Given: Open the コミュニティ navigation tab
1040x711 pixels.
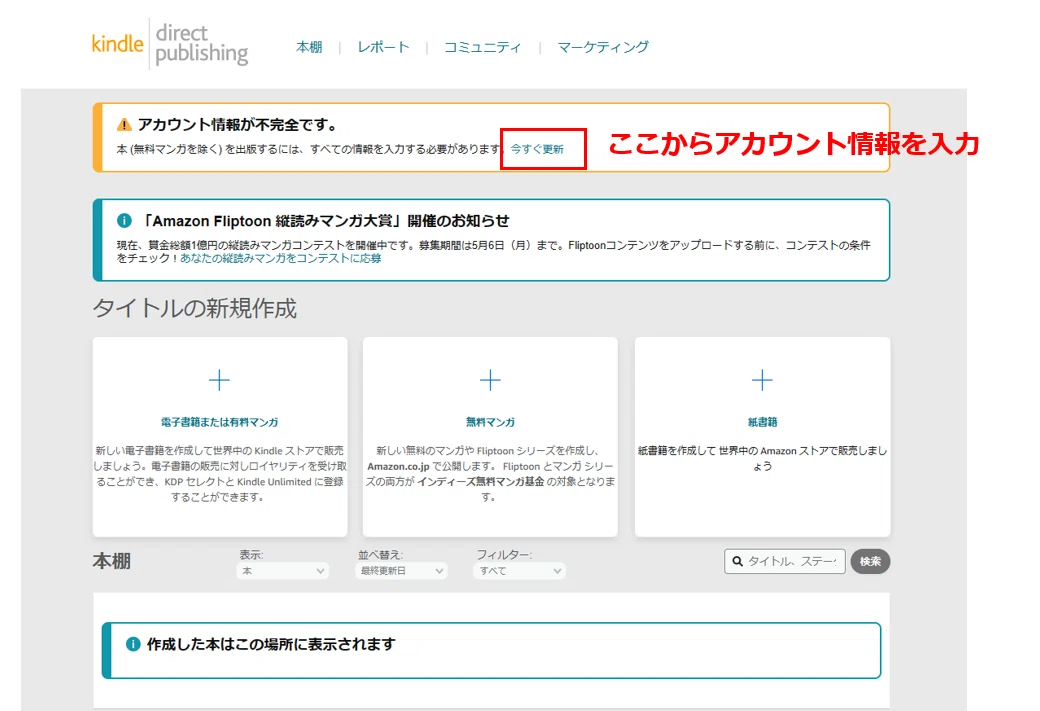Looking at the screenshot, I should (x=482, y=47).
